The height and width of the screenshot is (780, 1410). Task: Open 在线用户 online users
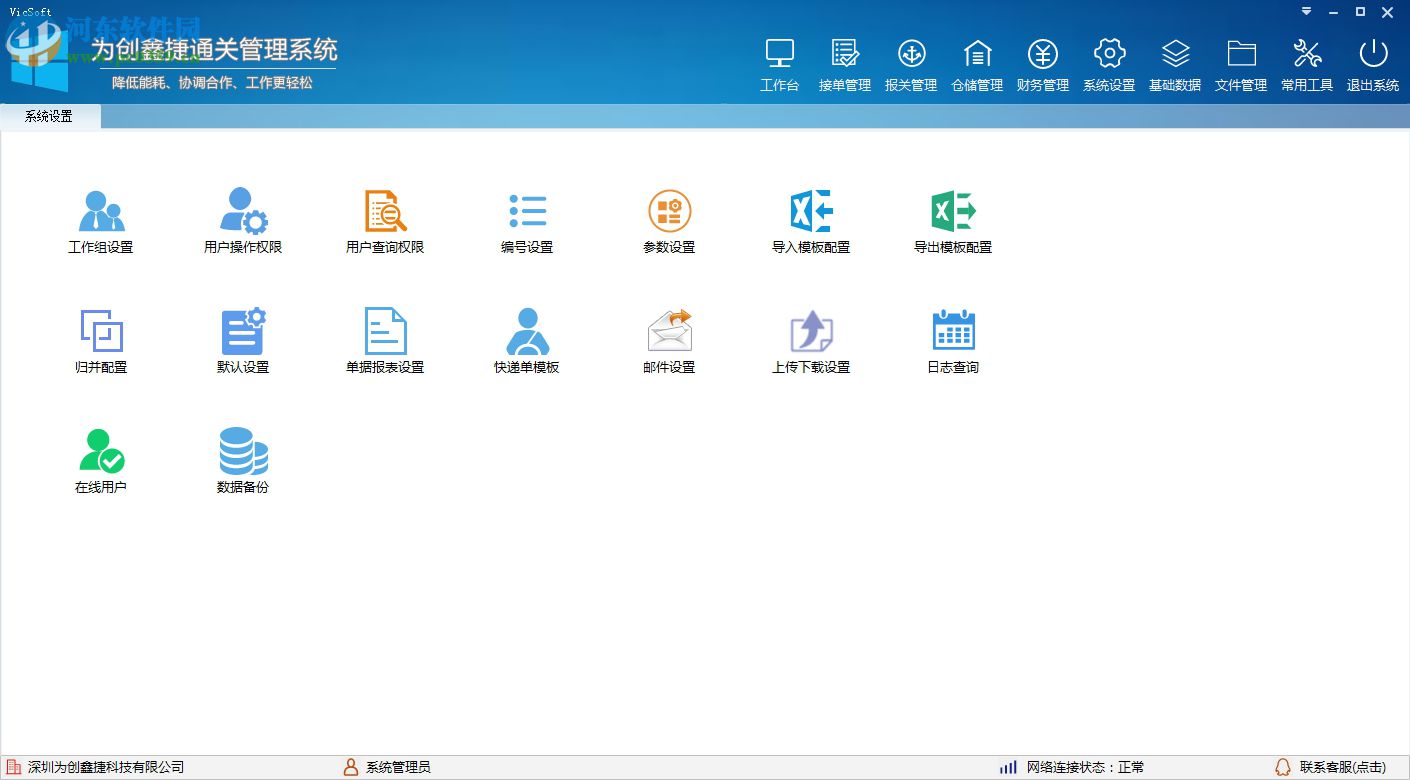[x=101, y=462]
